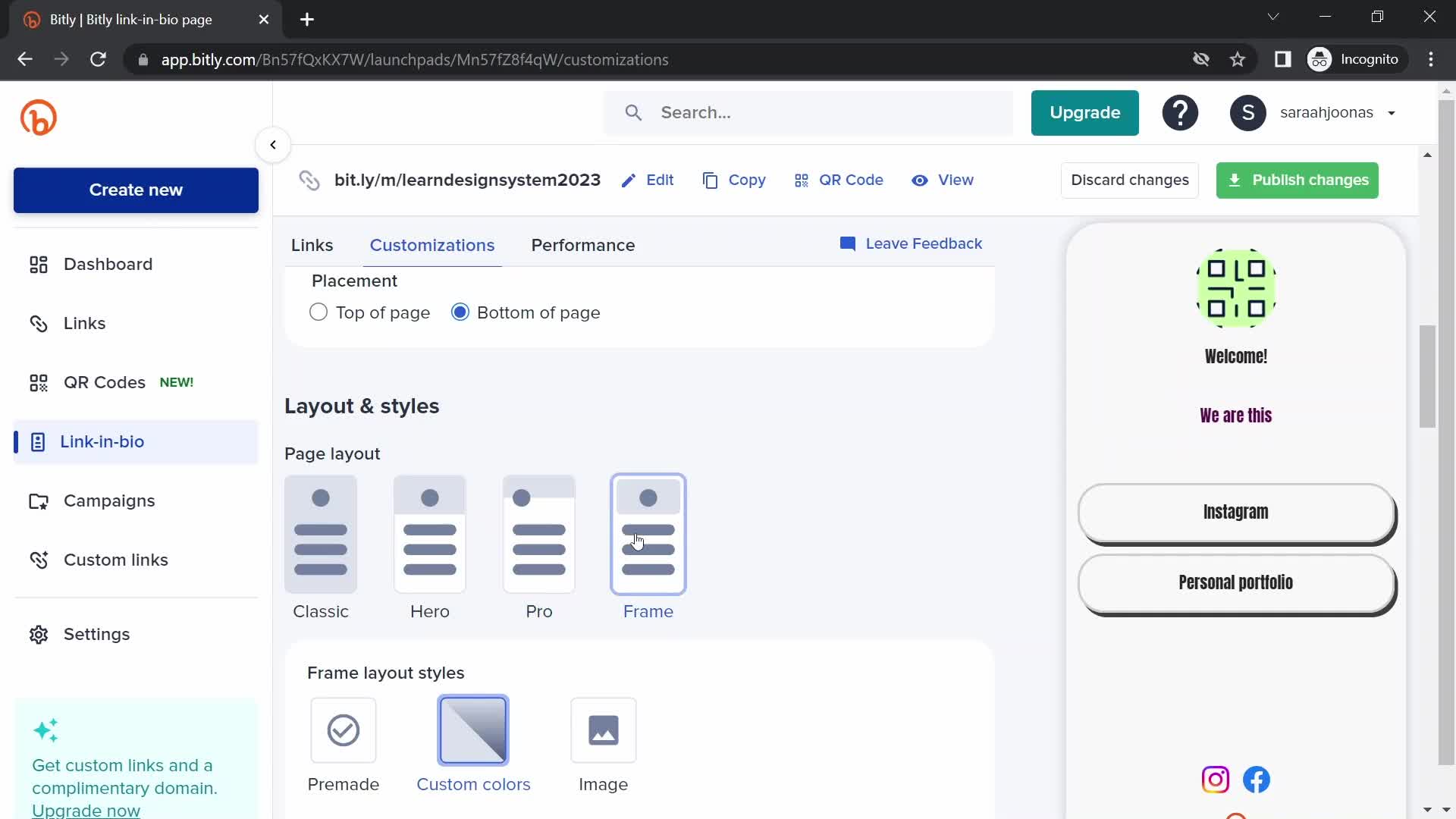Click the Links chain icon in sidebar
The height and width of the screenshot is (819, 1456).
pos(39,324)
